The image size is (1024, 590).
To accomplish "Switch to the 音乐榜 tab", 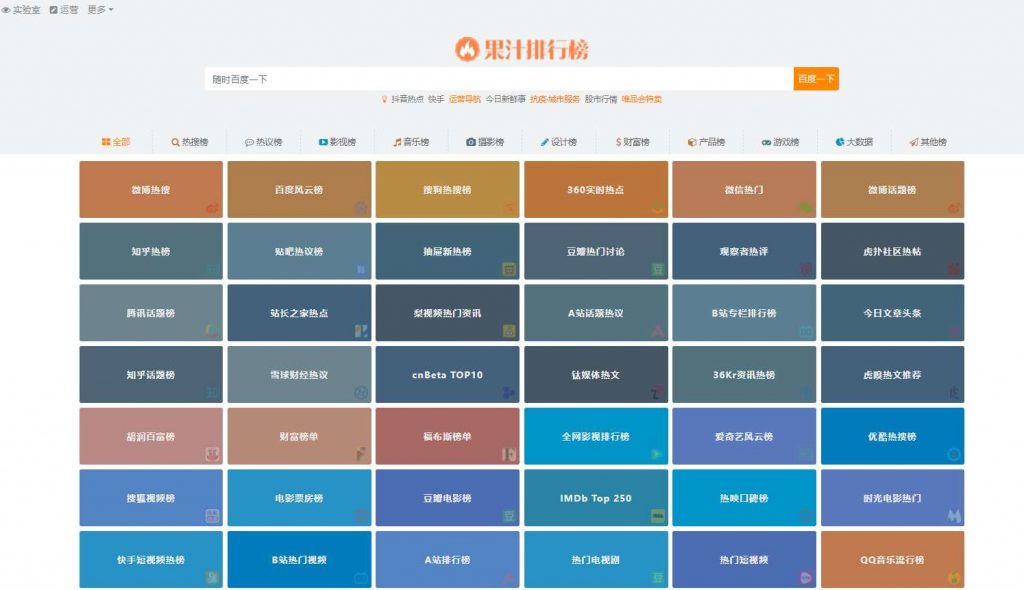I will (x=411, y=142).
